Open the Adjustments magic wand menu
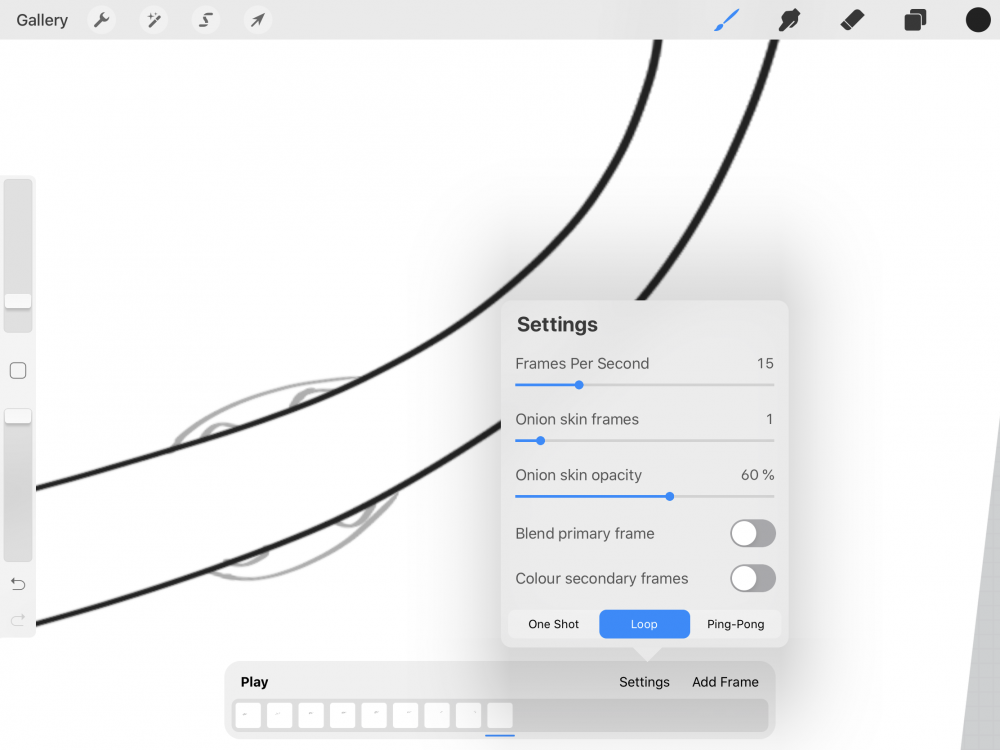This screenshot has width=1000, height=750. [153, 20]
